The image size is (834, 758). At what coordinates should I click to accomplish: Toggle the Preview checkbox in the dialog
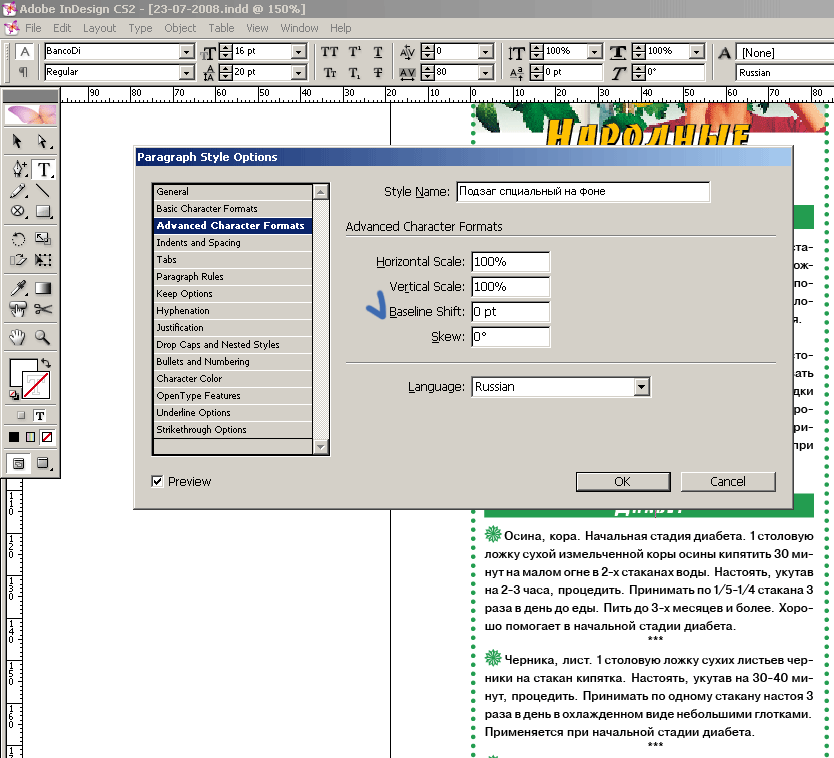pos(157,481)
